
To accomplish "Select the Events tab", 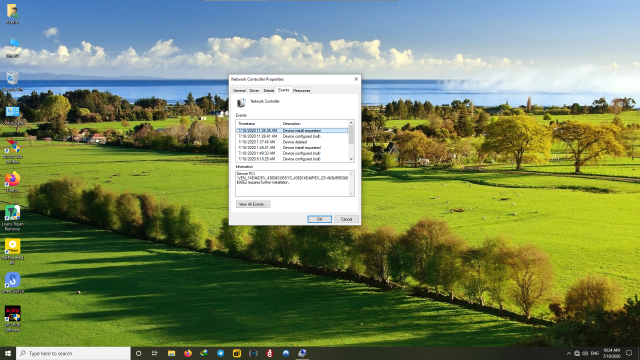I will coord(283,90).
